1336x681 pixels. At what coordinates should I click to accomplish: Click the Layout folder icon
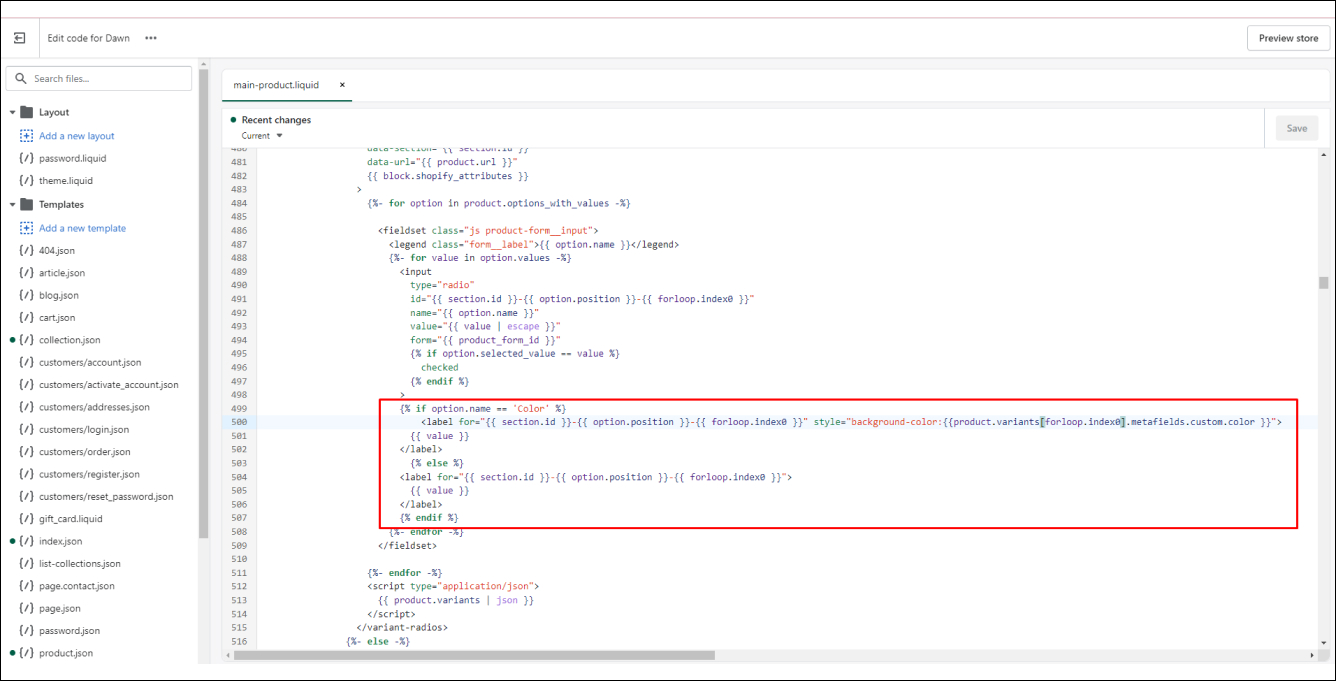[x=27, y=112]
